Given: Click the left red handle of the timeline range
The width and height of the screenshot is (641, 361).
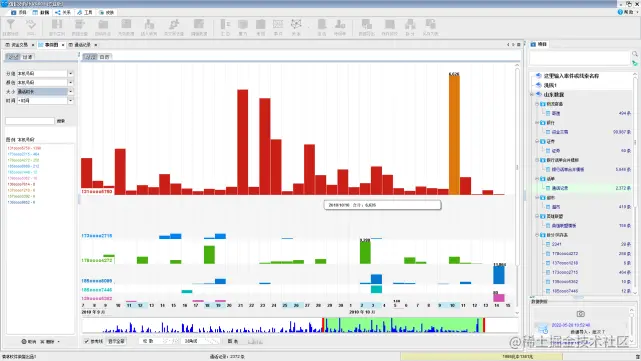Looking at the screenshot, I should point(323,325).
